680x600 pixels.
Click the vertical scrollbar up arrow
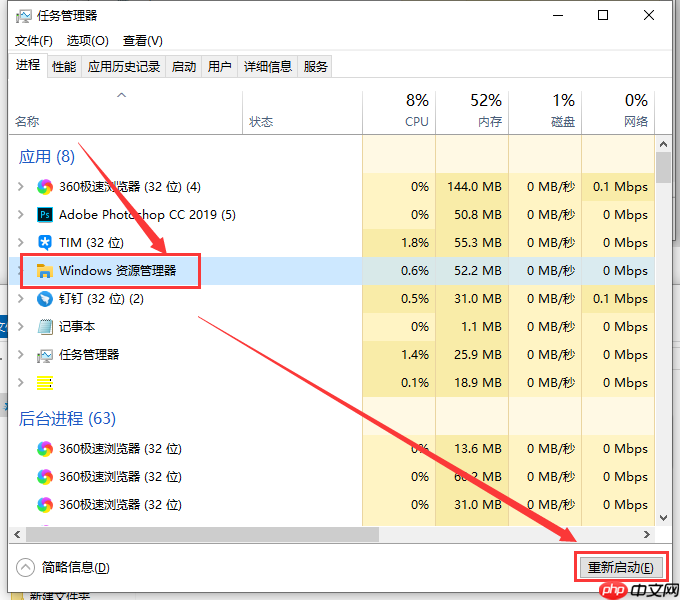coord(664,144)
